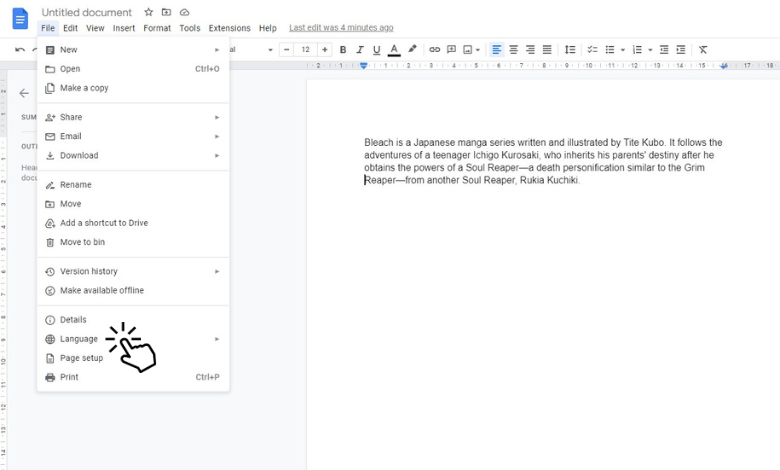Open the text color picker

[x=394, y=50]
